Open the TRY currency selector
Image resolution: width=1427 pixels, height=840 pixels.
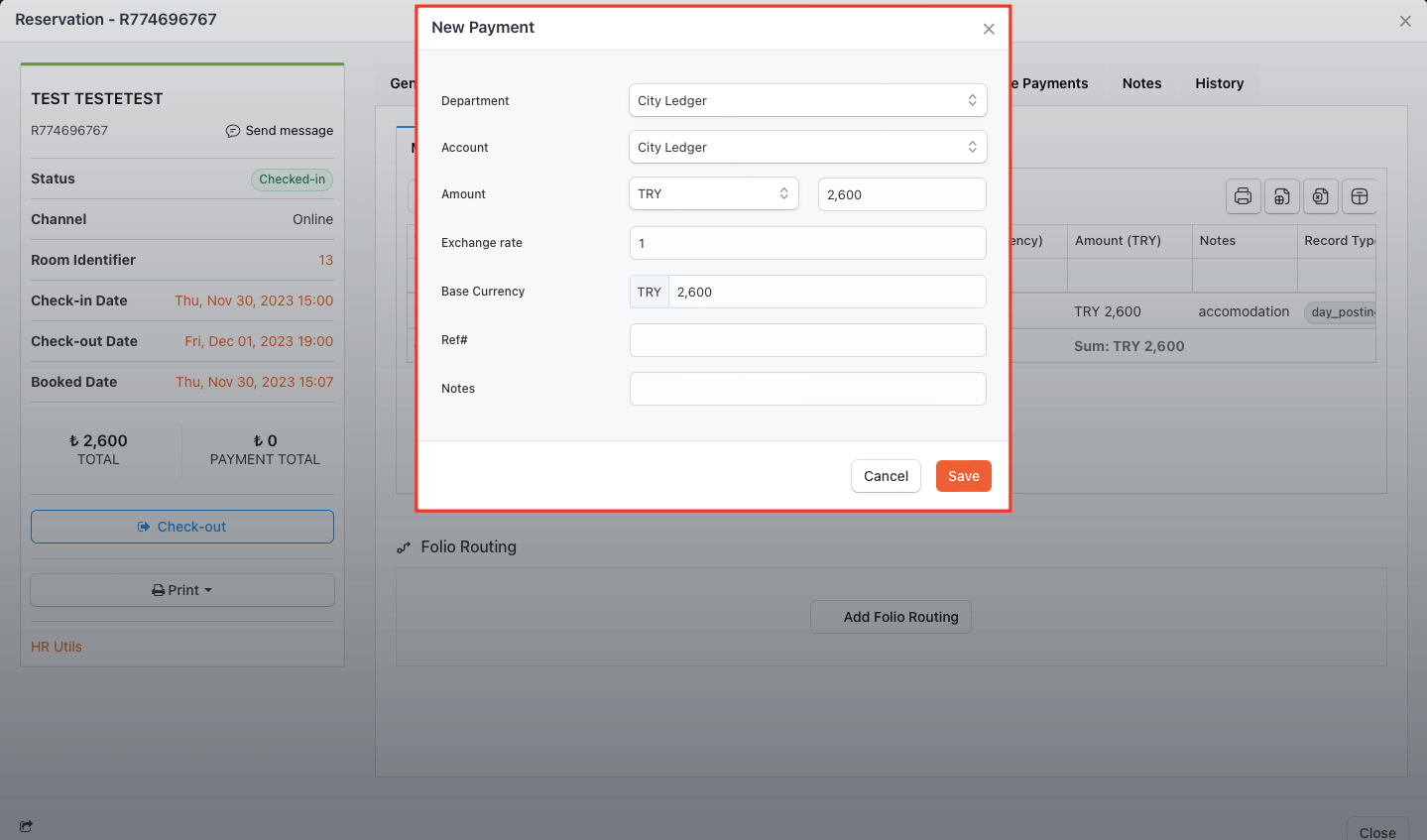[713, 193]
